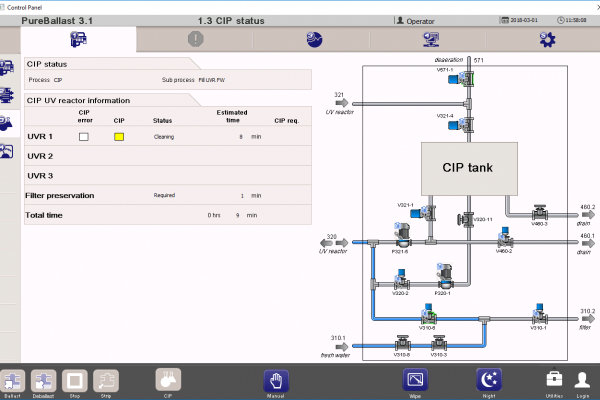Activate the Wipe screen button
The height and width of the screenshot is (400, 600).
click(x=415, y=380)
